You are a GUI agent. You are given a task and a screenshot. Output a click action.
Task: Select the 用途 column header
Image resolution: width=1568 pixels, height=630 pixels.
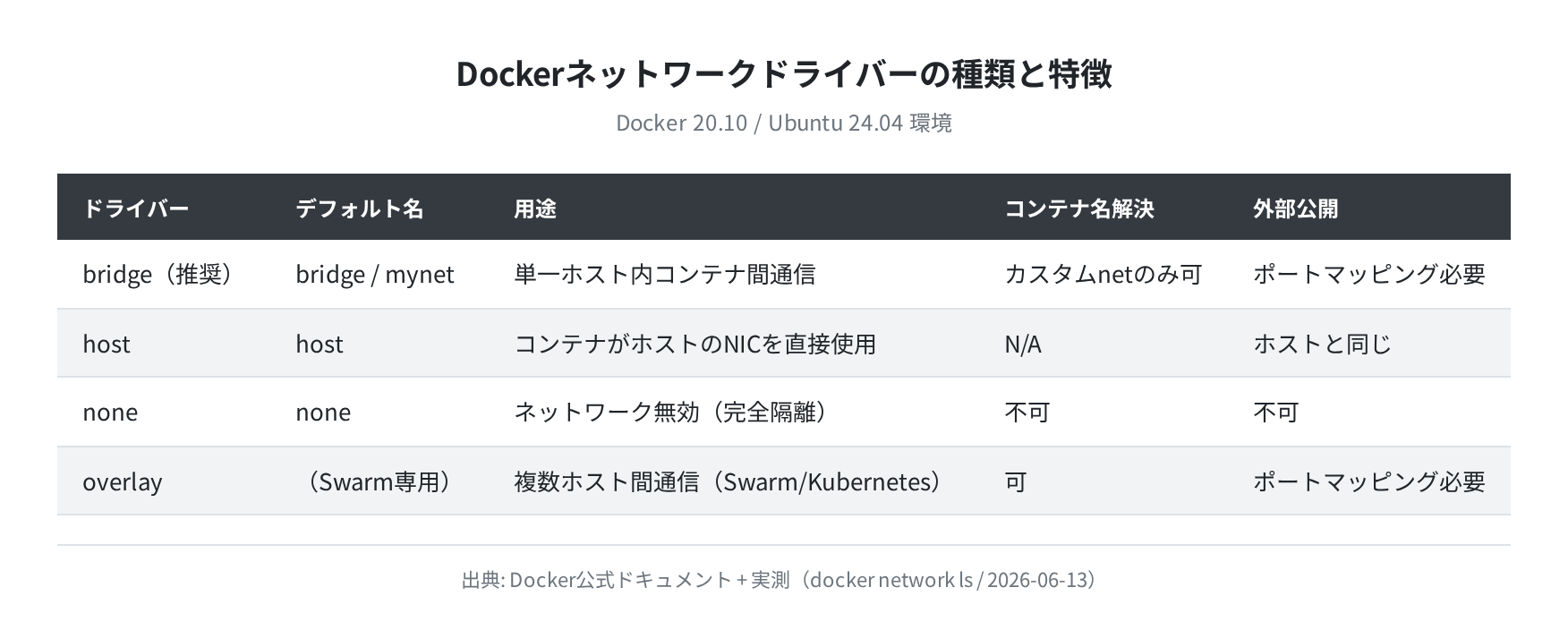point(535,209)
